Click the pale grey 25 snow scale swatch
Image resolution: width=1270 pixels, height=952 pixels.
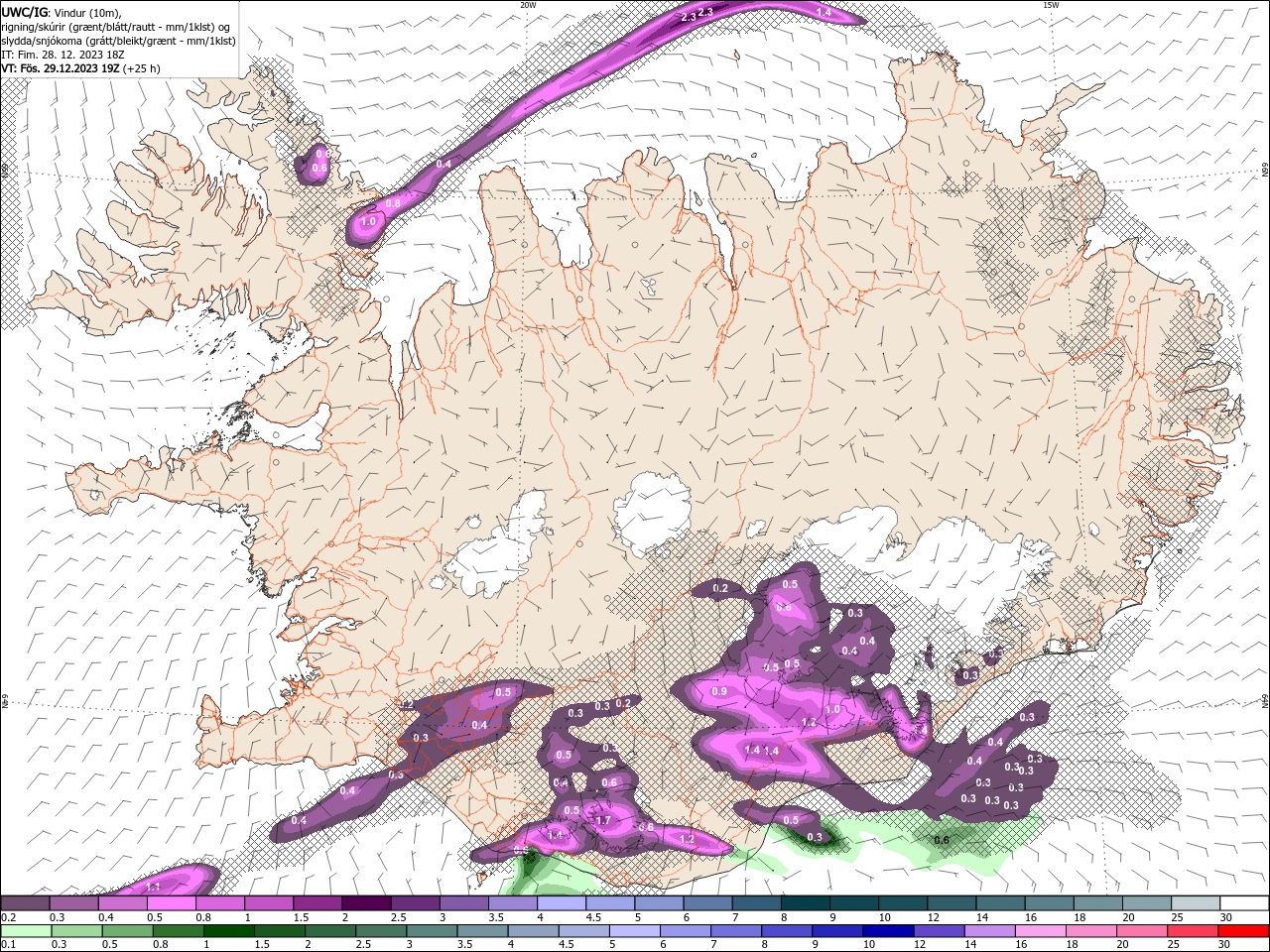coord(1195,903)
